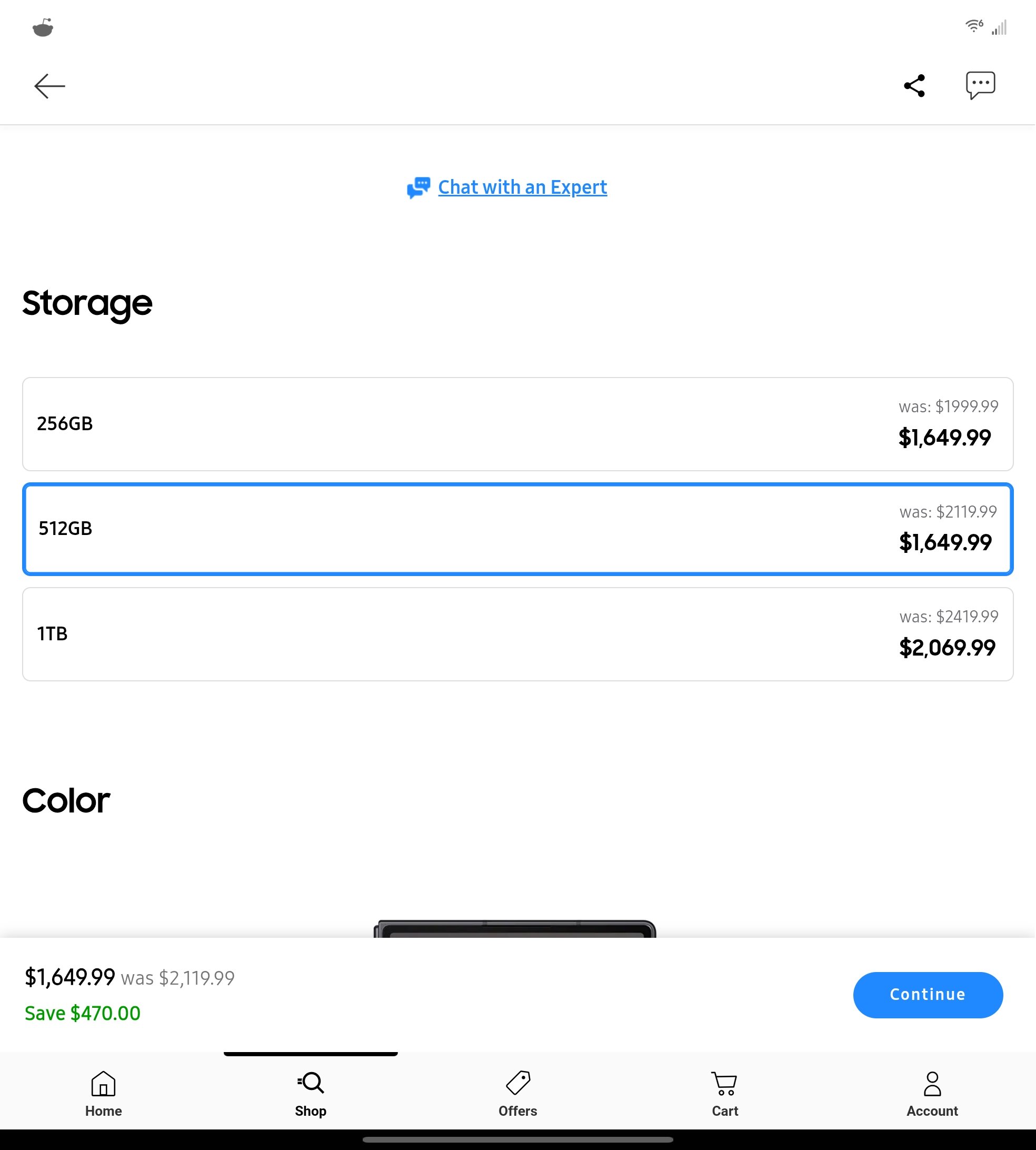Tap the Account person icon
The image size is (1036, 1150).
(932, 1084)
